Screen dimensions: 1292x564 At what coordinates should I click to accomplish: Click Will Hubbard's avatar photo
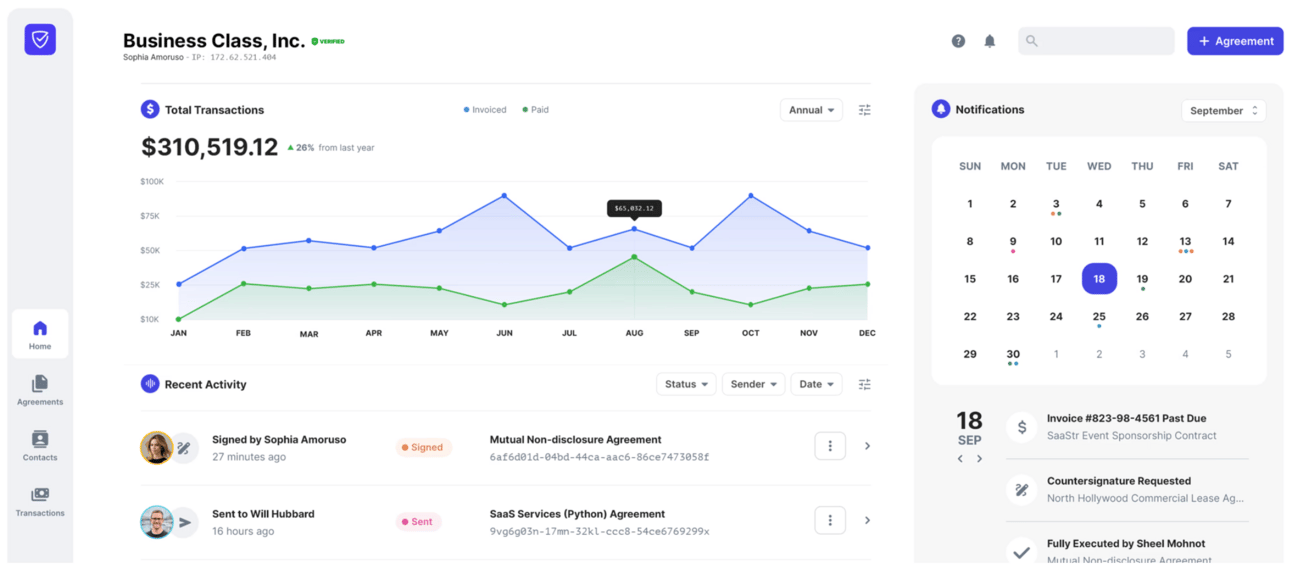(x=157, y=522)
